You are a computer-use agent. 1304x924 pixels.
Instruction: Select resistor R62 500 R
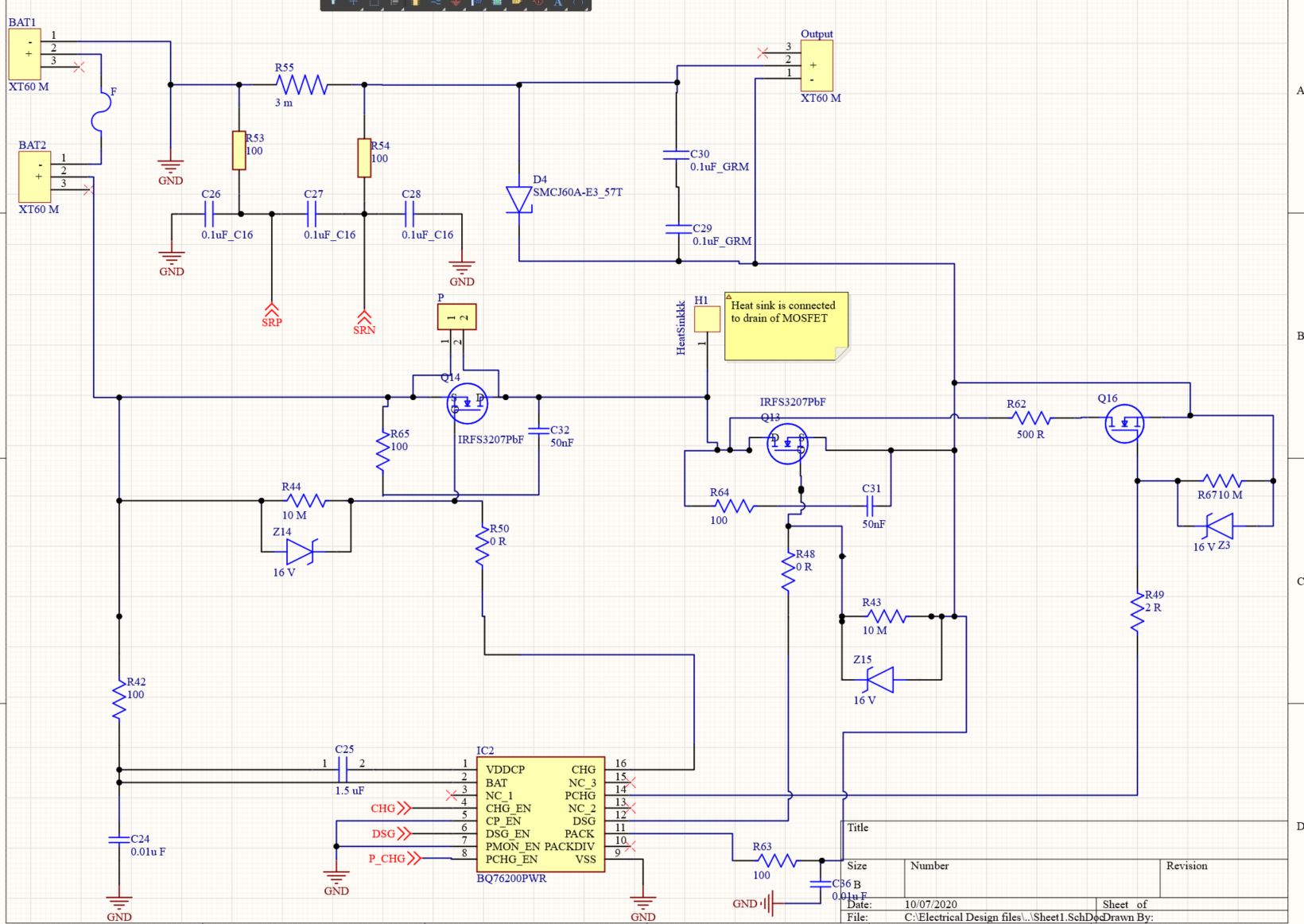coord(1030,417)
